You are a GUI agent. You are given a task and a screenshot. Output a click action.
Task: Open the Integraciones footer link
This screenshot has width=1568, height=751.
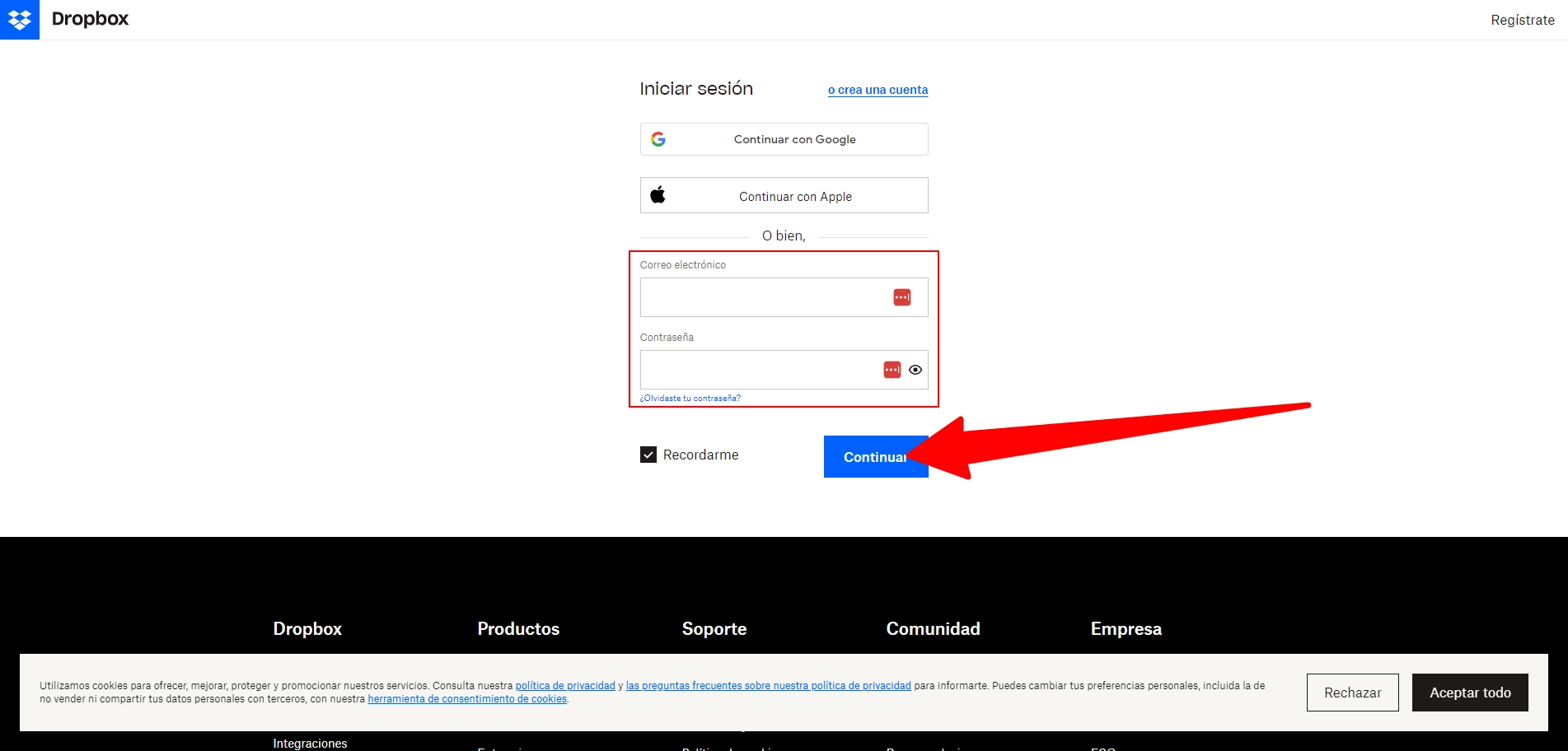311,742
